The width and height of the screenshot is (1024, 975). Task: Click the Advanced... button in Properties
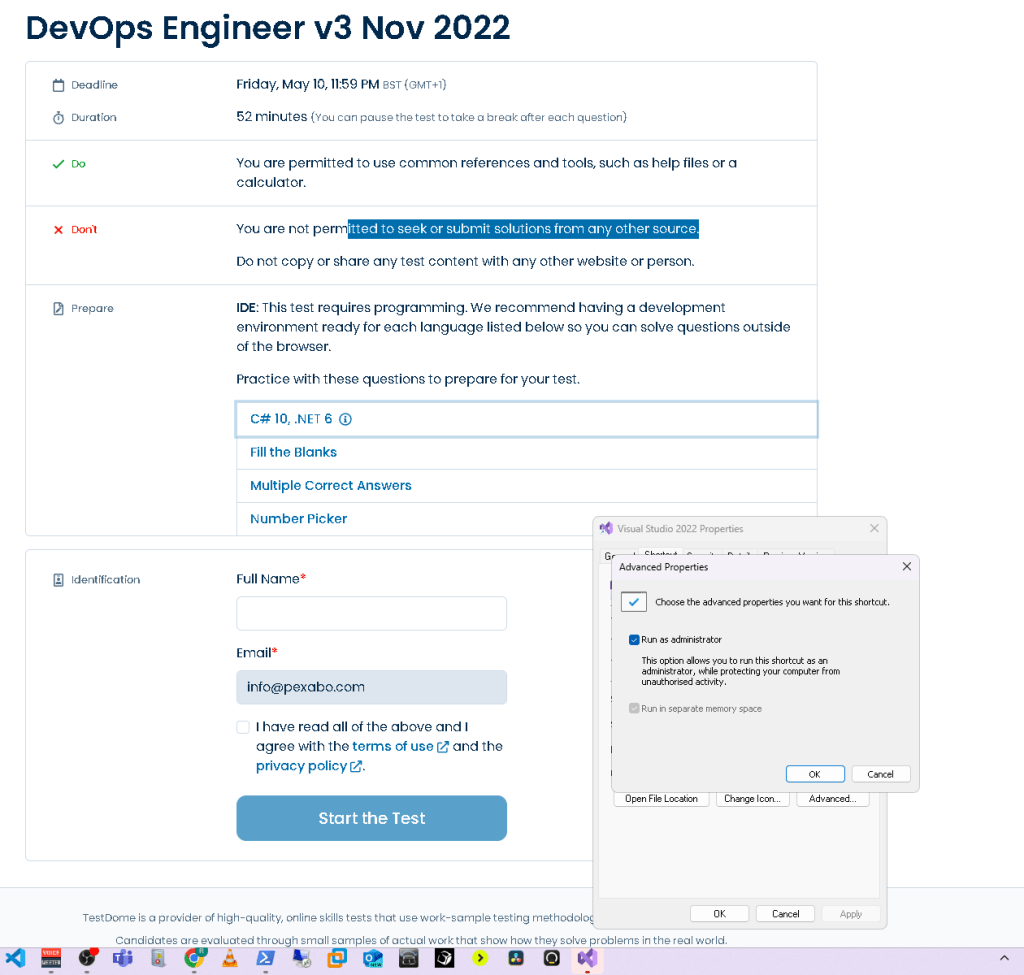(833, 799)
